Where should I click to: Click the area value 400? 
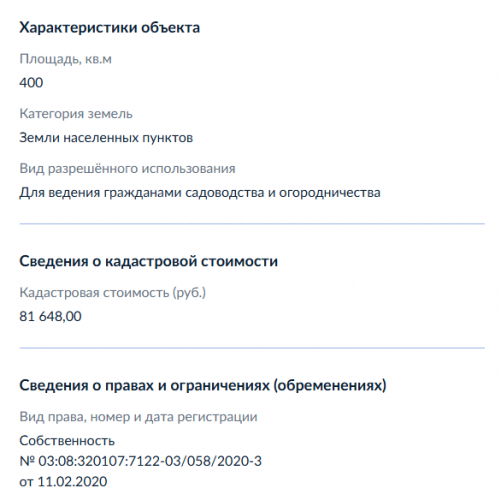(31, 83)
